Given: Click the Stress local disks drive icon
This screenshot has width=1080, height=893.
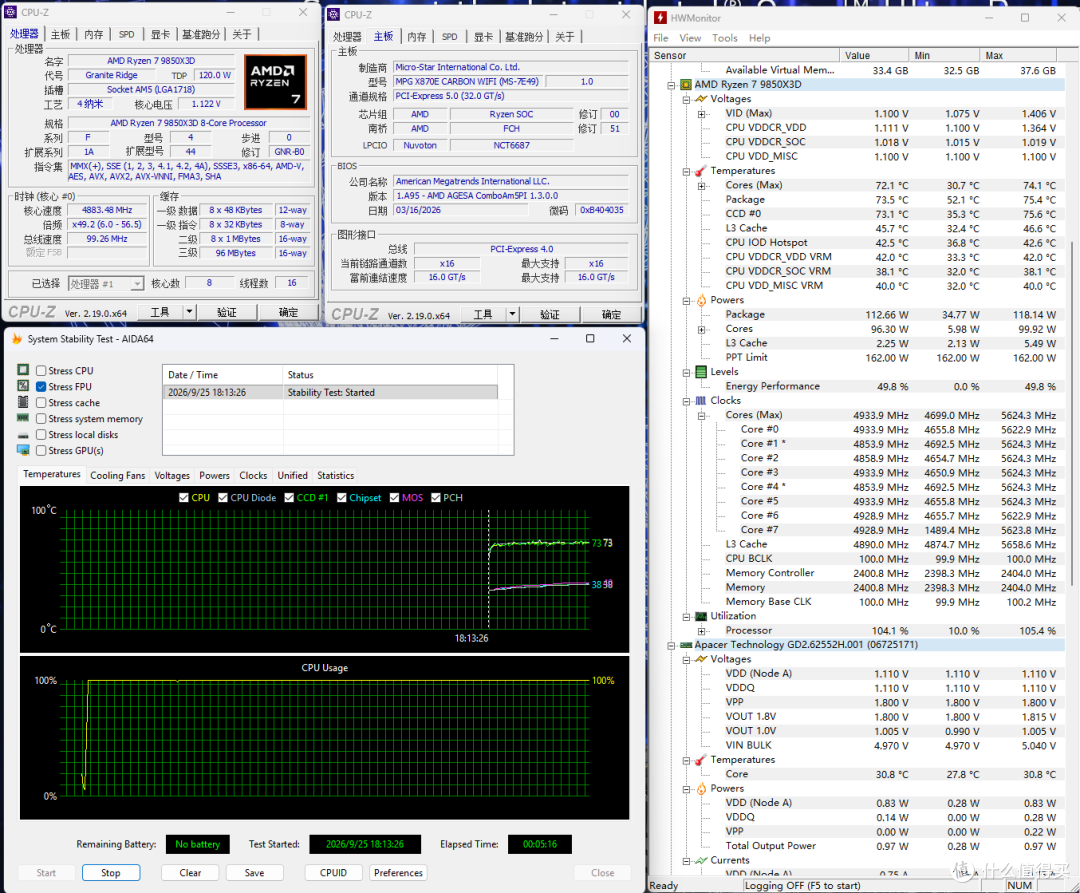Looking at the screenshot, I should click(x=23, y=435).
